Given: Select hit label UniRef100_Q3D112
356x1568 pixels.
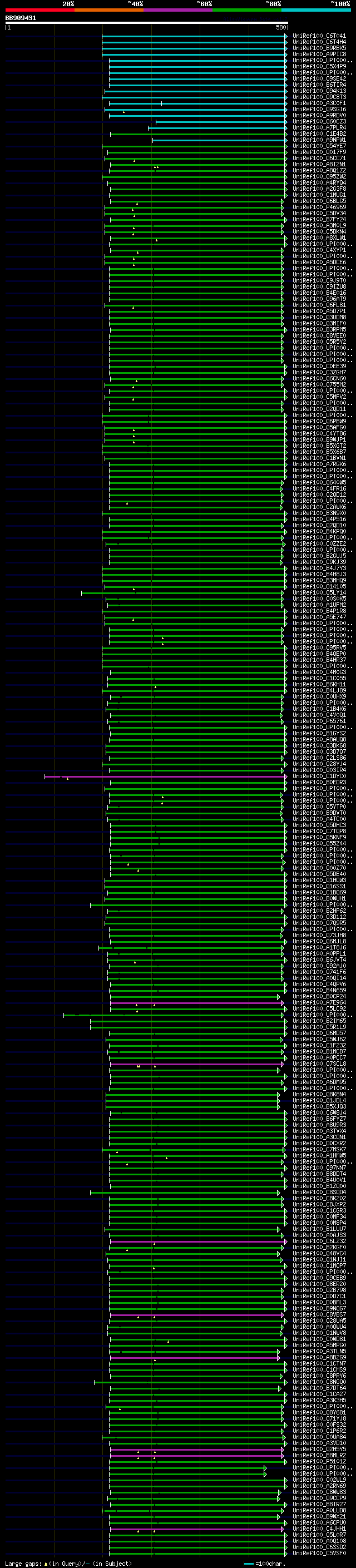Looking at the screenshot, I should click(319, 917).
